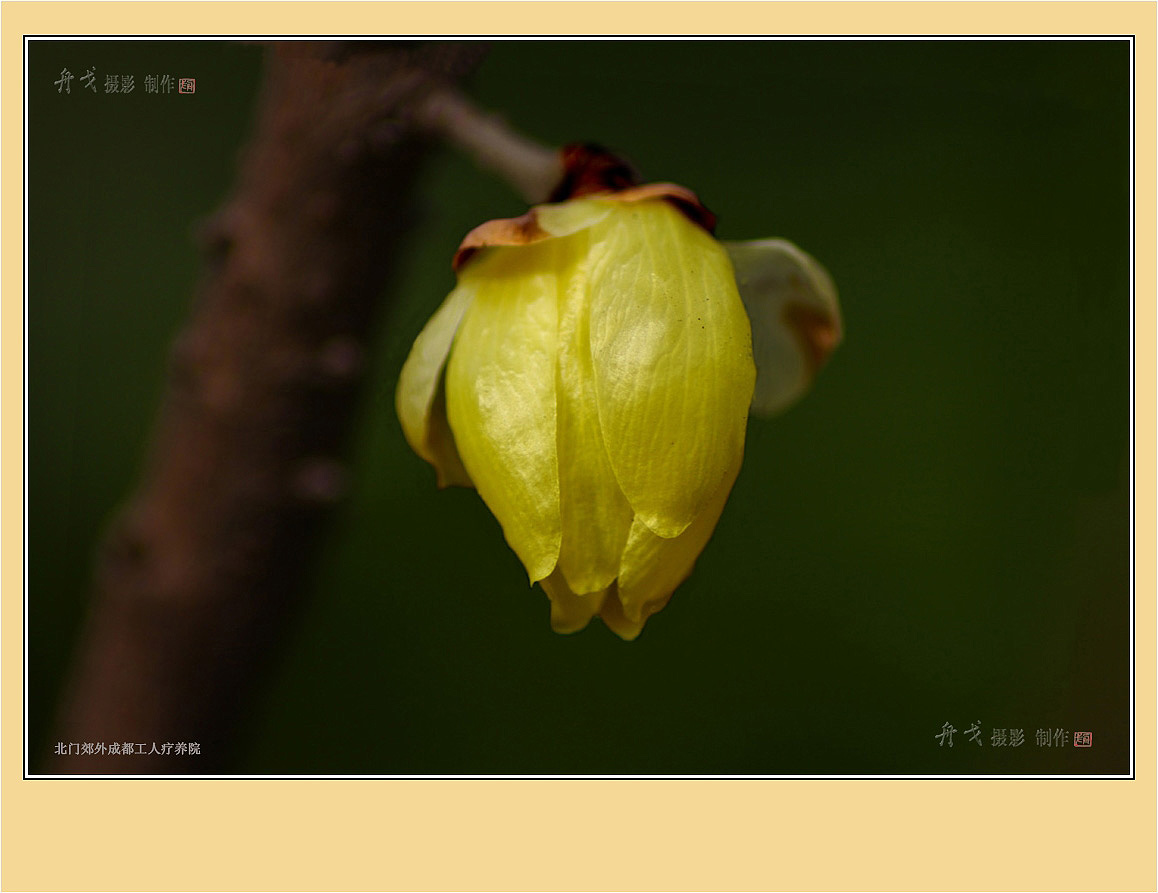Click the top-left 摄影 watermark text
1158x893 pixels.
click(x=119, y=85)
